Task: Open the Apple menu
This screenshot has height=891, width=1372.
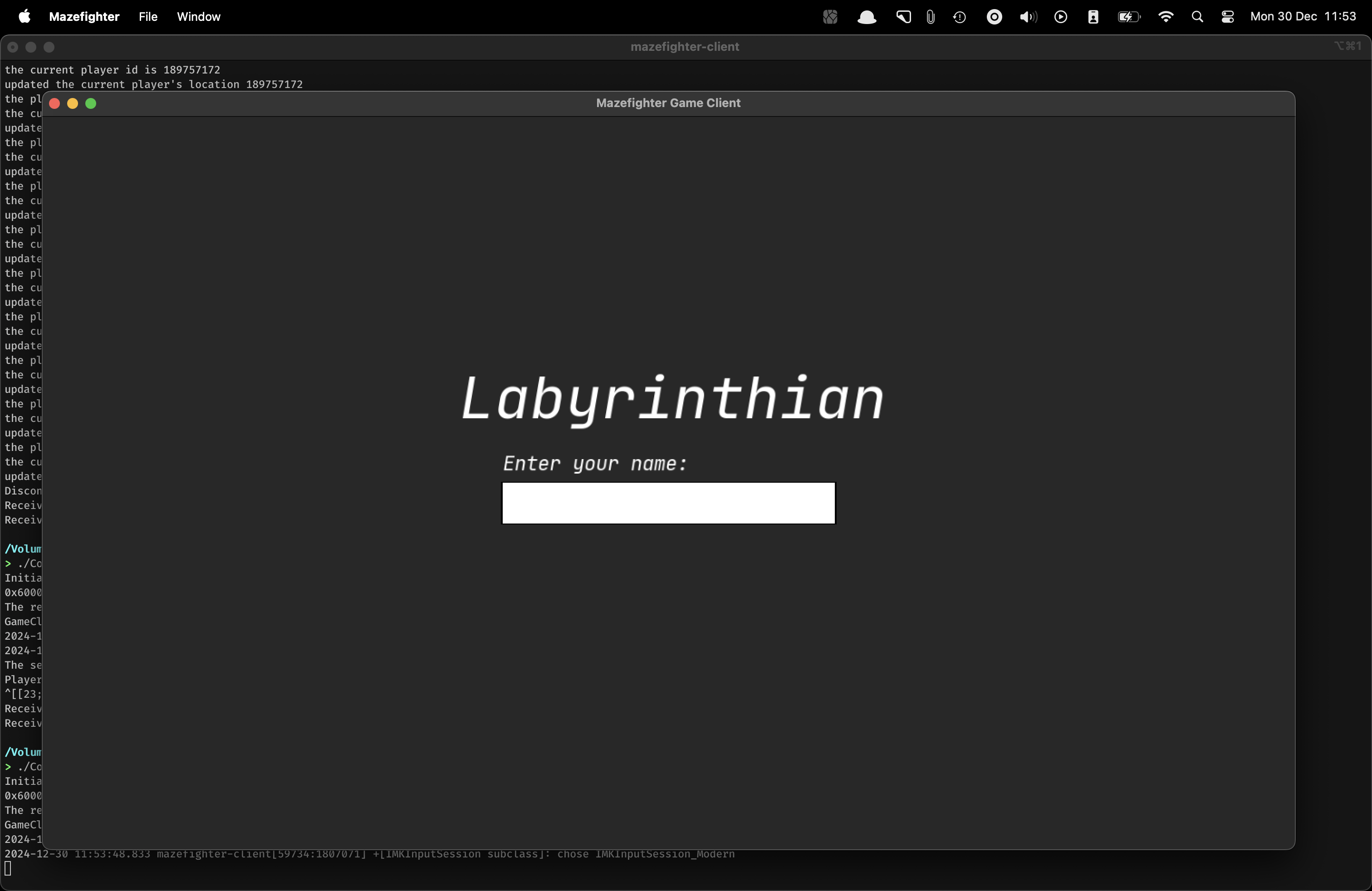Action: coord(24,17)
